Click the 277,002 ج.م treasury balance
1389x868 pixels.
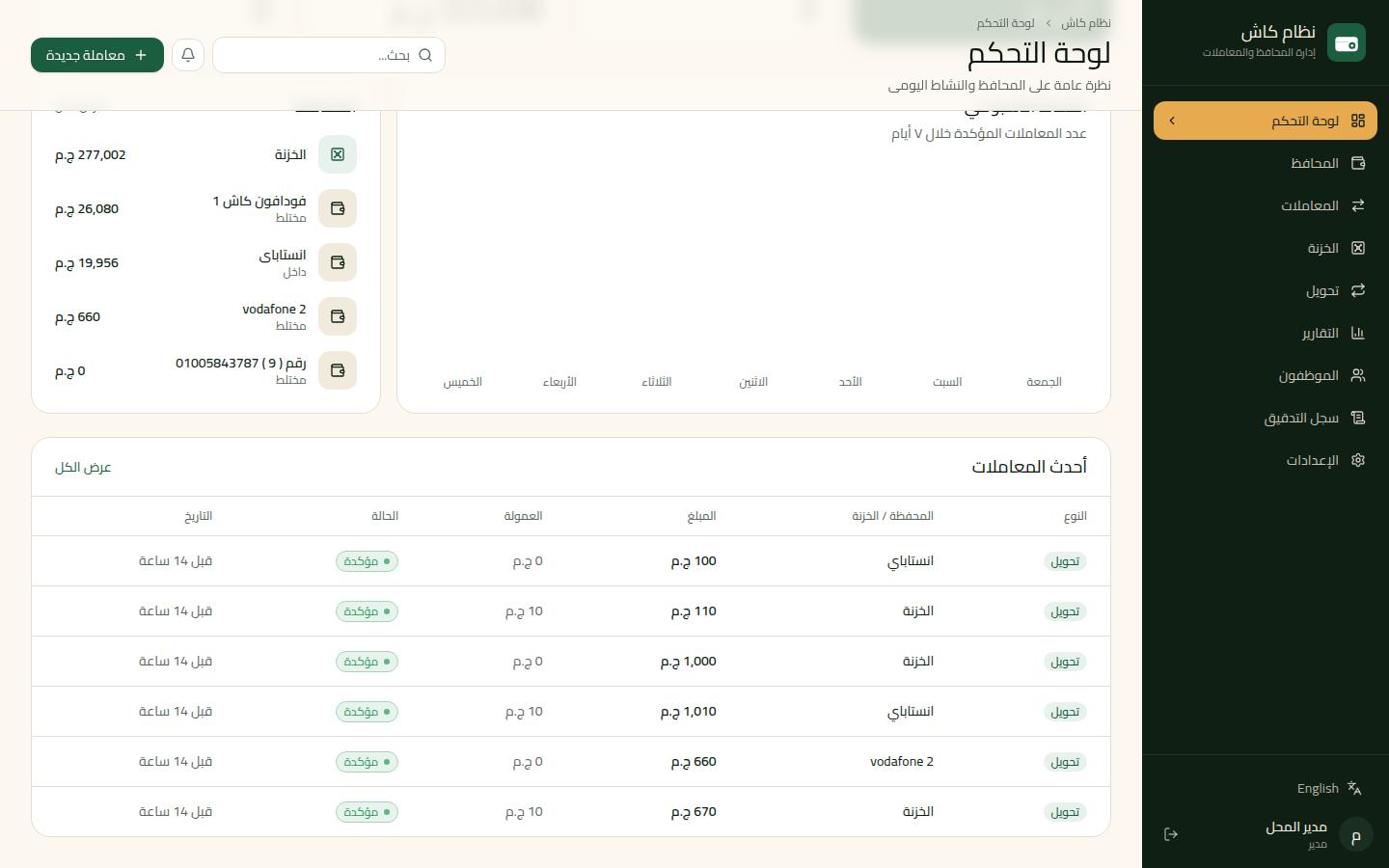click(x=91, y=154)
